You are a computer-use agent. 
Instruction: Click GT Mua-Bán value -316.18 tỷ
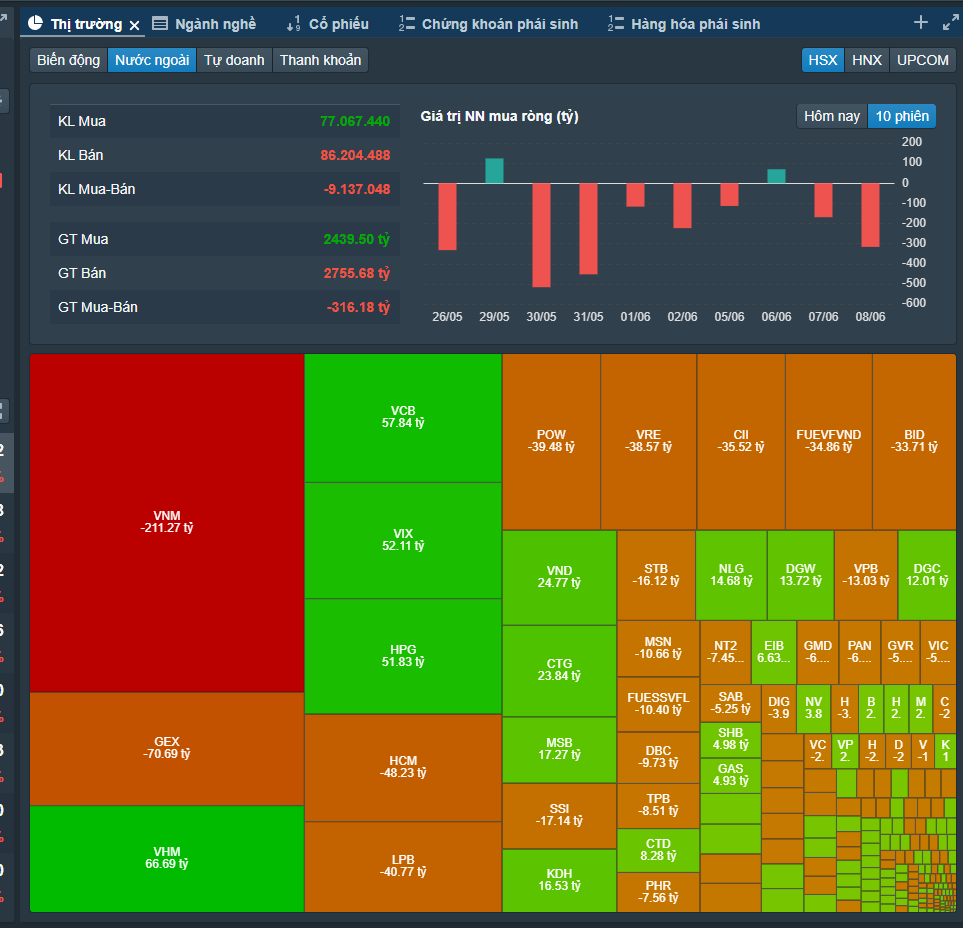tap(358, 307)
